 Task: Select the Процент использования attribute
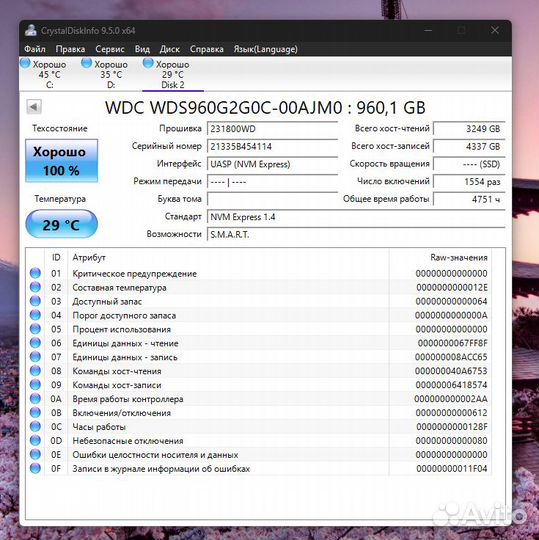(122, 330)
